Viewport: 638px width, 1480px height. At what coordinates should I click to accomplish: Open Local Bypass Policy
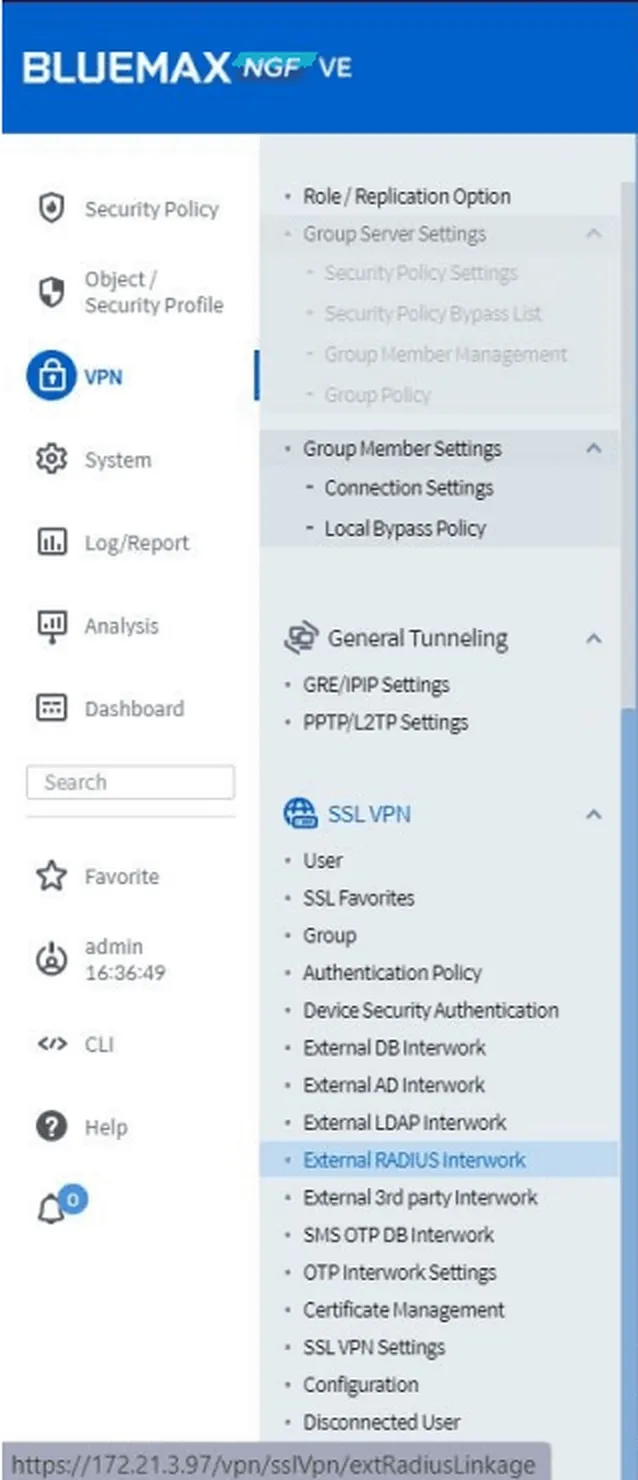(x=405, y=528)
